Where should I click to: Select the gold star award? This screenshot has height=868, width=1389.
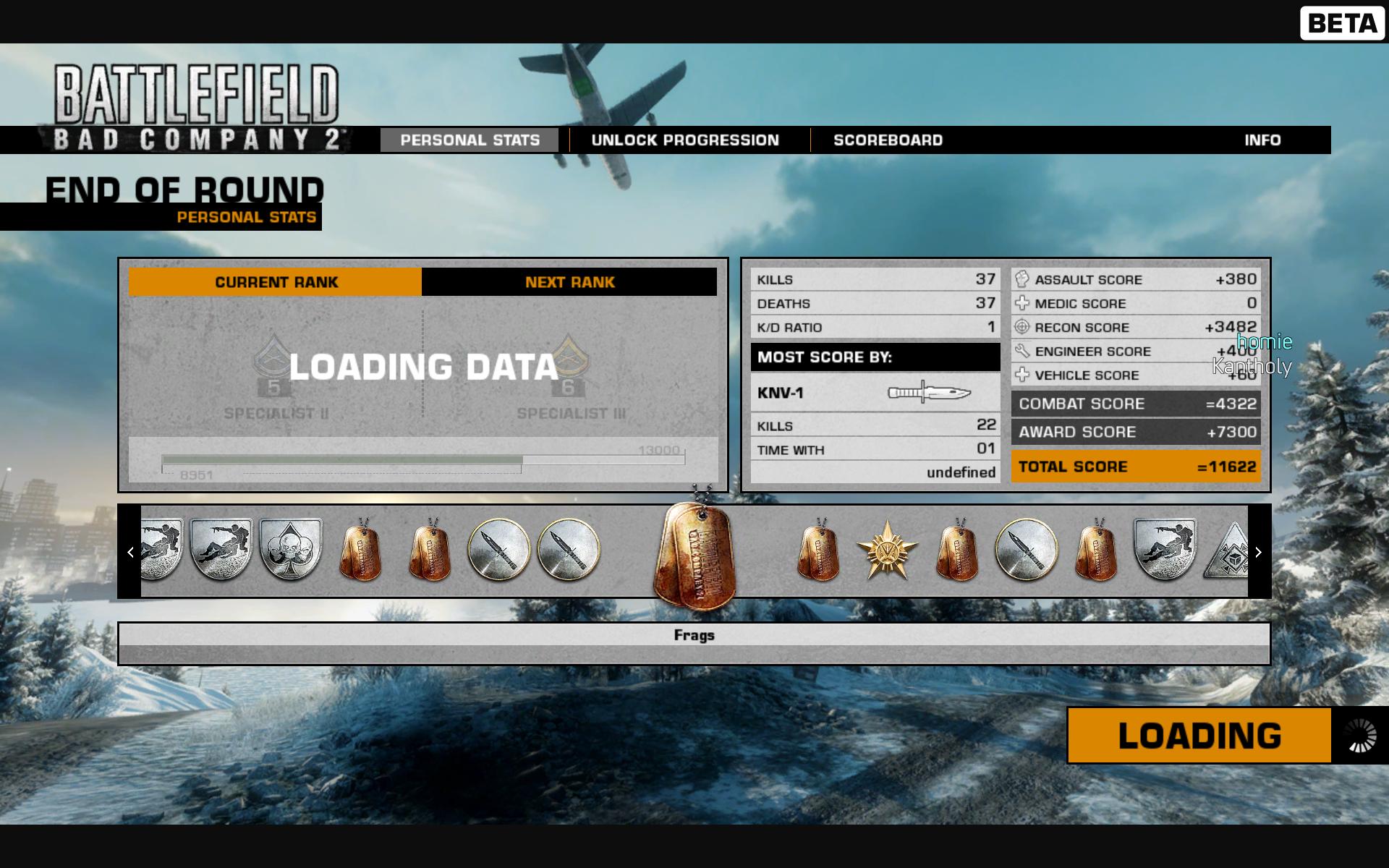tap(888, 550)
